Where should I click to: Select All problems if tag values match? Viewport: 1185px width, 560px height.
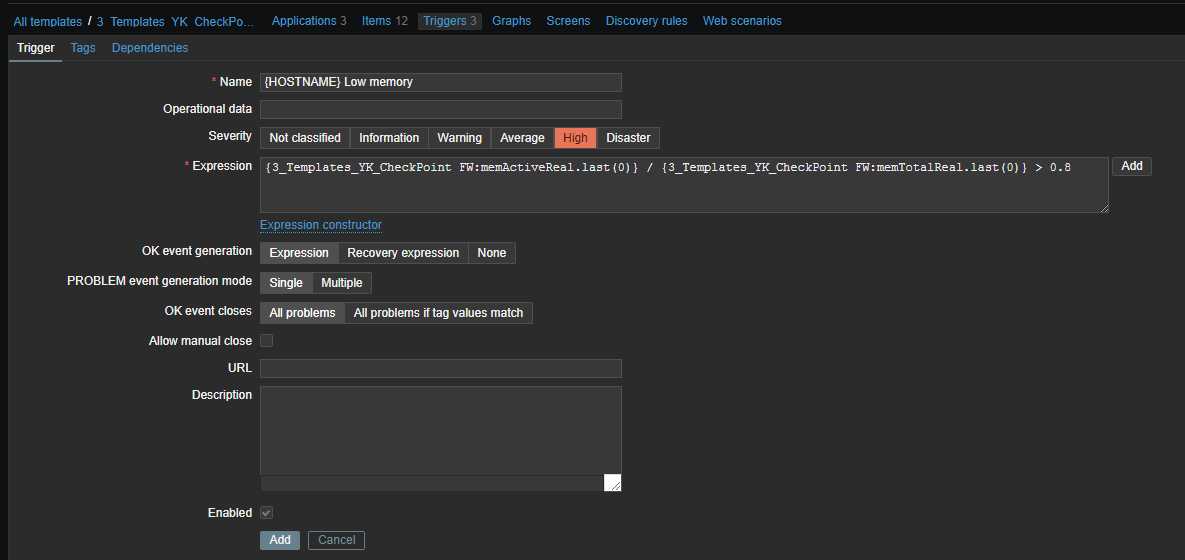tap(438, 313)
